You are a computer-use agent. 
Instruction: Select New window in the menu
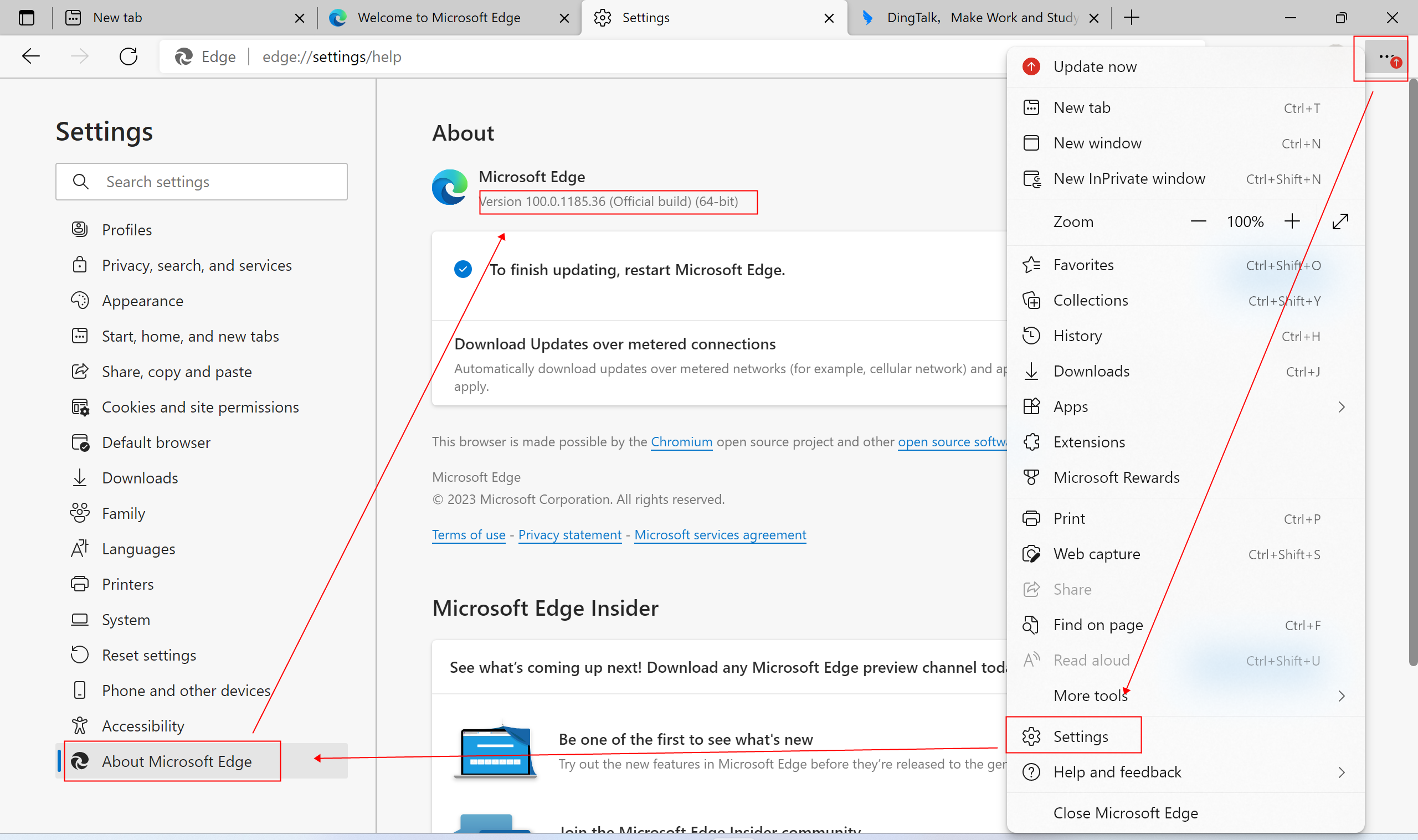[1186, 143]
